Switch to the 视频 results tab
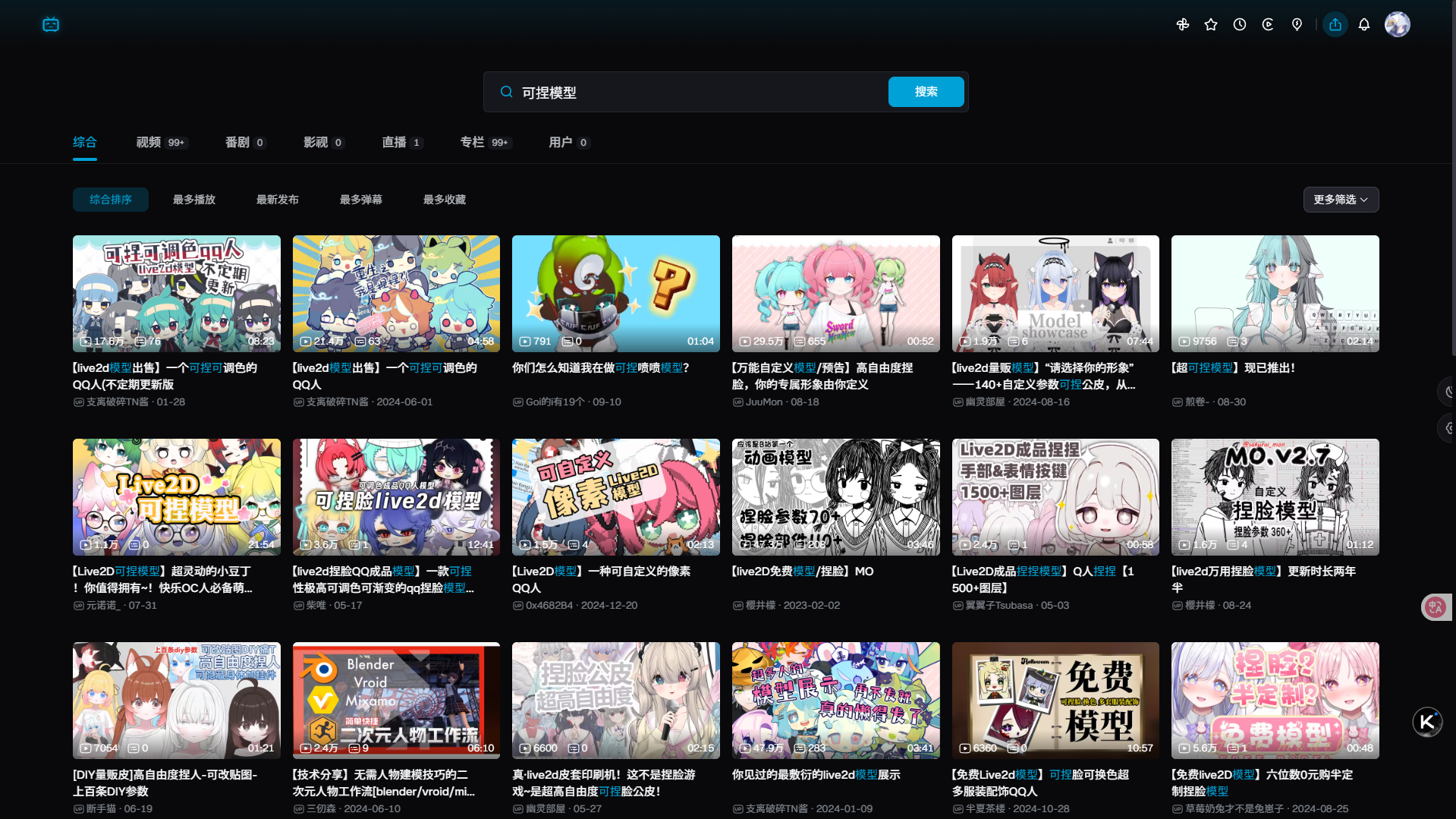Viewport: 1456px width, 819px height. 149,142
